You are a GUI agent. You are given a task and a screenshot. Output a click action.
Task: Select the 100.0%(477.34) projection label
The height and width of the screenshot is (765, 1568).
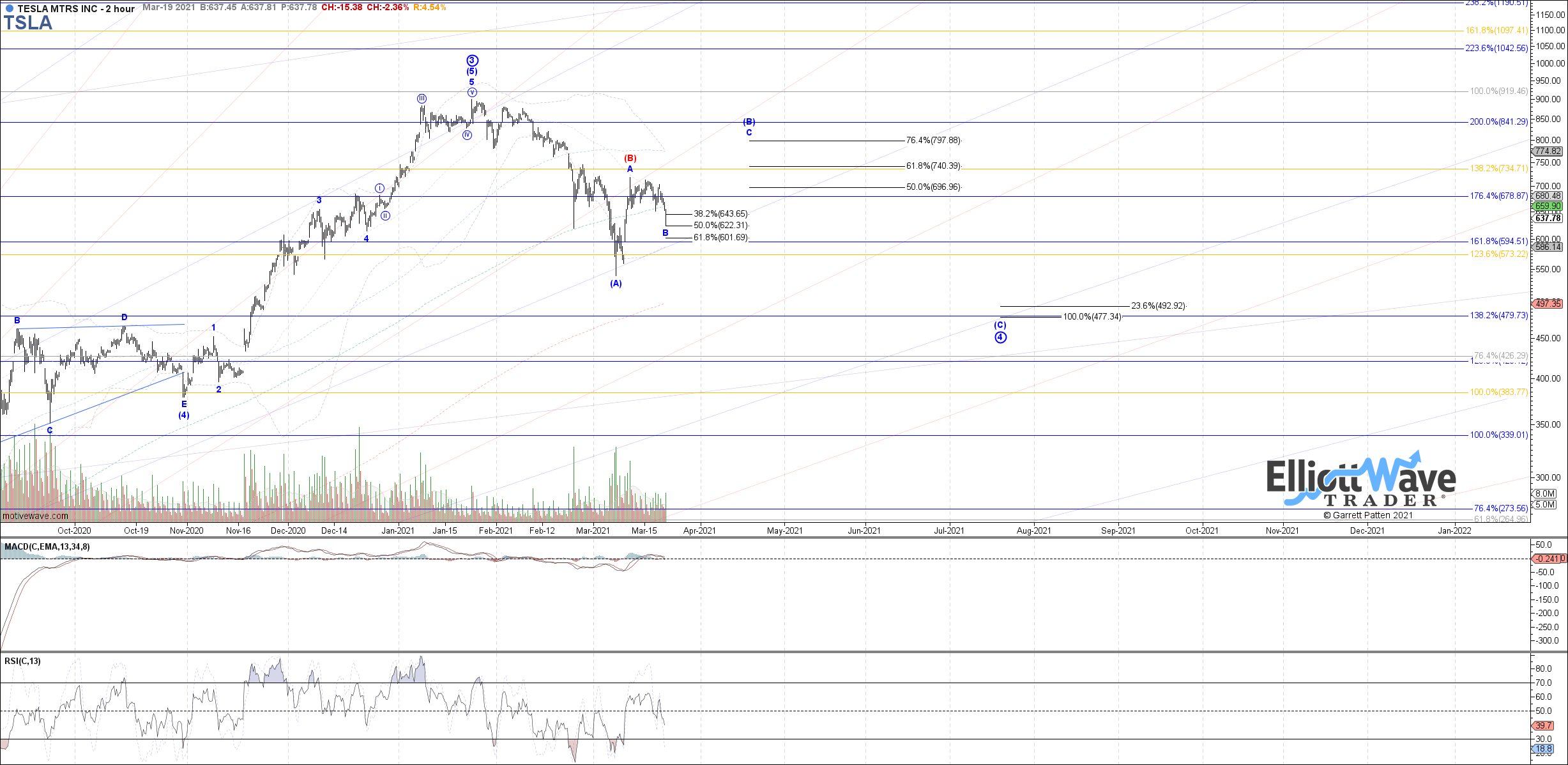(x=1092, y=316)
